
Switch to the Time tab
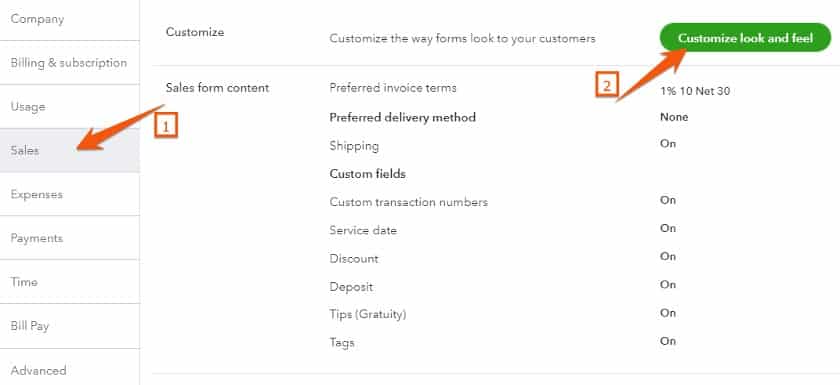(x=70, y=282)
